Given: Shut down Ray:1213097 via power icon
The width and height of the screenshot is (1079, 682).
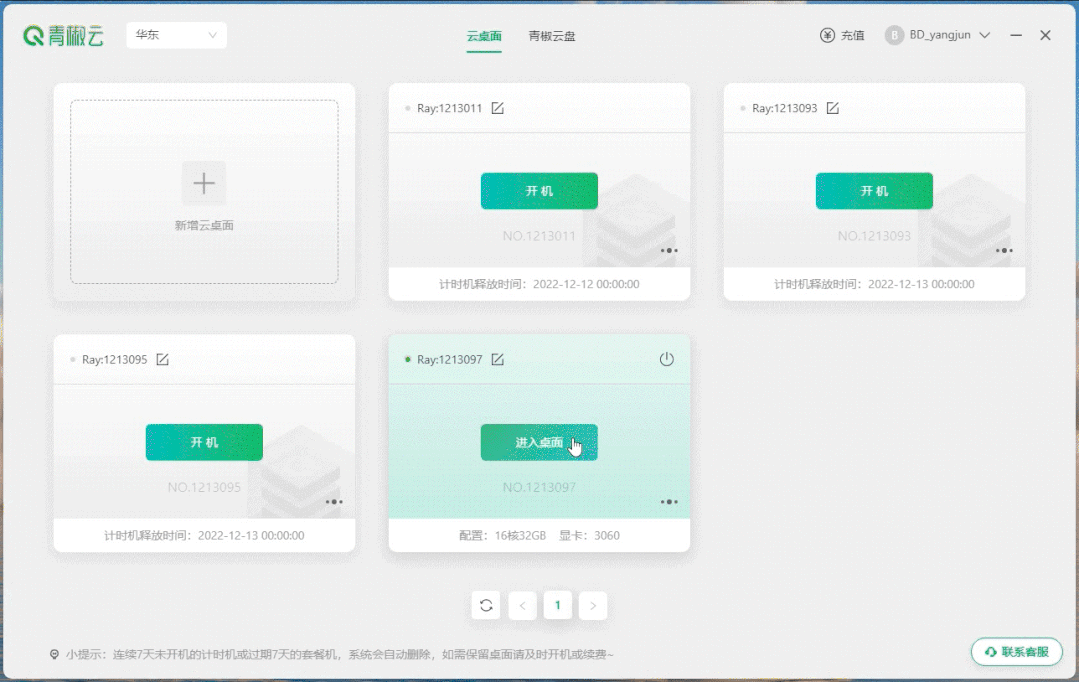Looking at the screenshot, I should pyautogui.click(x=666, y=359).
